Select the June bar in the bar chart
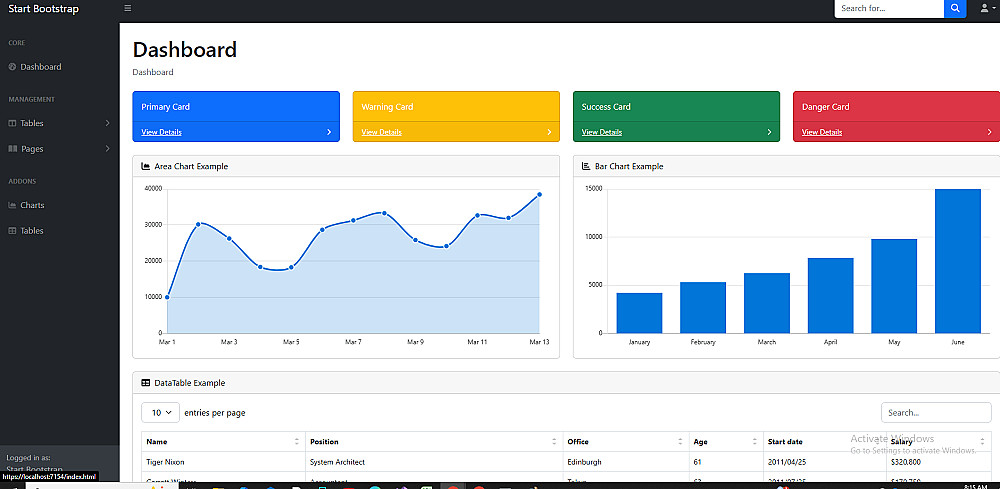The image size is (1000, 489). point(958,261)
